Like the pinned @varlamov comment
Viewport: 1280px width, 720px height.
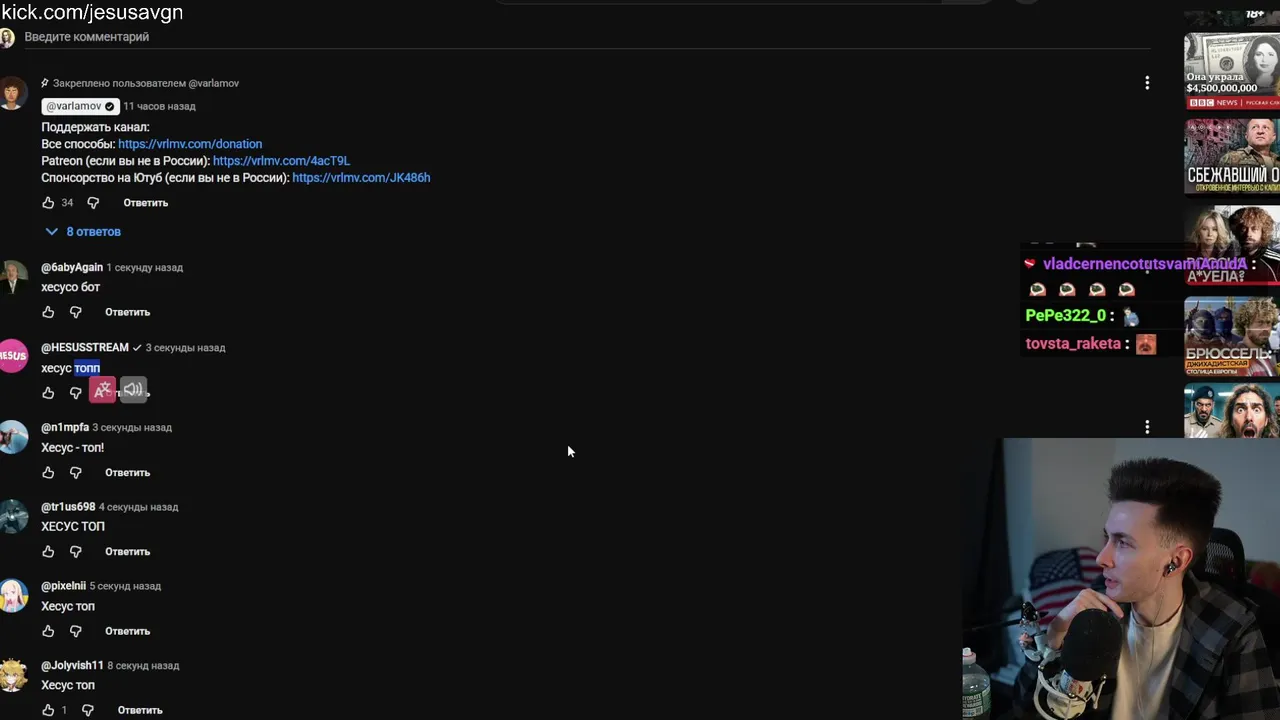[x=48, y=203]
